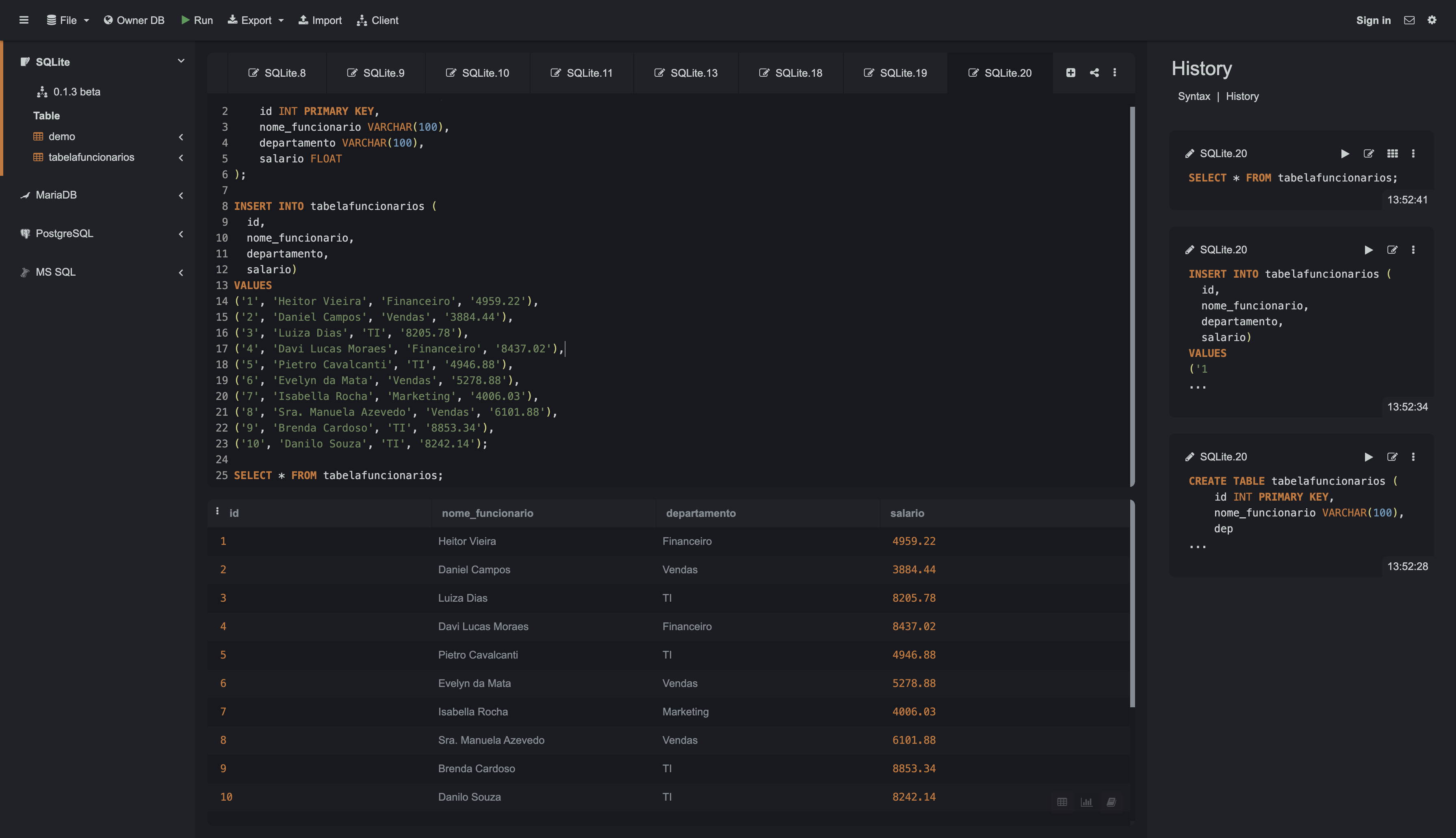Open the mail envelope icon
The height and width of the screenshot is (838, 1456).
[x=1409, y=20]
